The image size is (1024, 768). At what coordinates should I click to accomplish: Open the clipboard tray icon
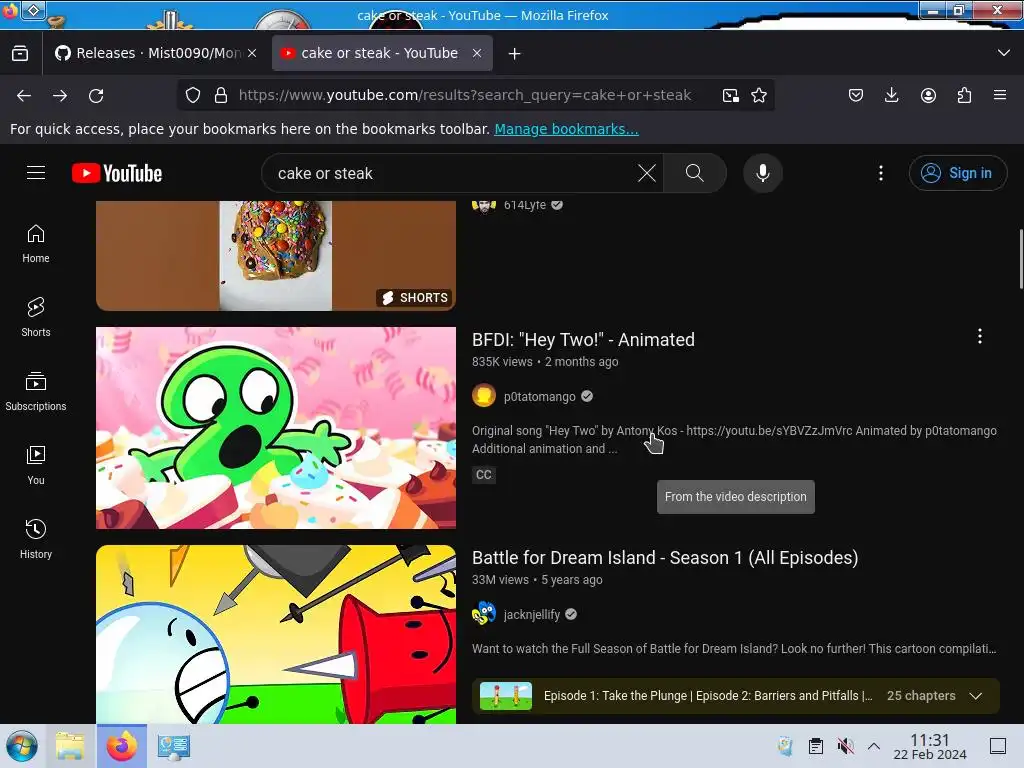coord(816,746)
